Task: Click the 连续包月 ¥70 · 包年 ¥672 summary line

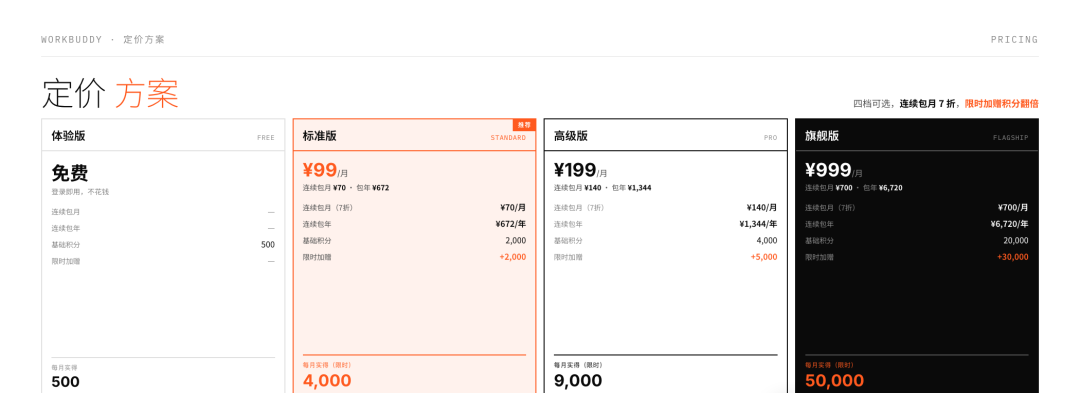Action: click(346, 187)
